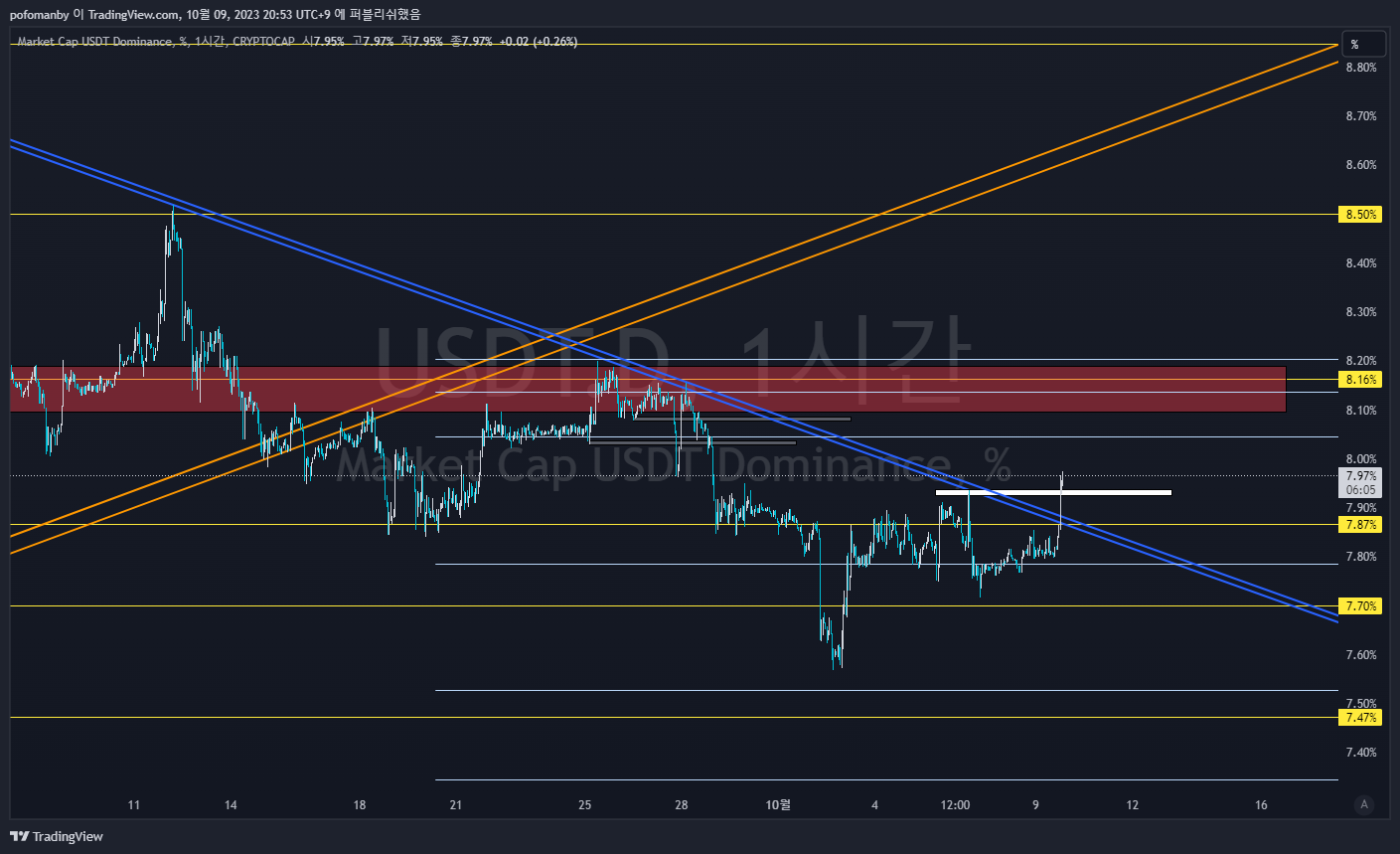The width and height of the screenshot is (1400, 854).
Task: Click the 8.80% axis value
Action: coord(1361,68)
